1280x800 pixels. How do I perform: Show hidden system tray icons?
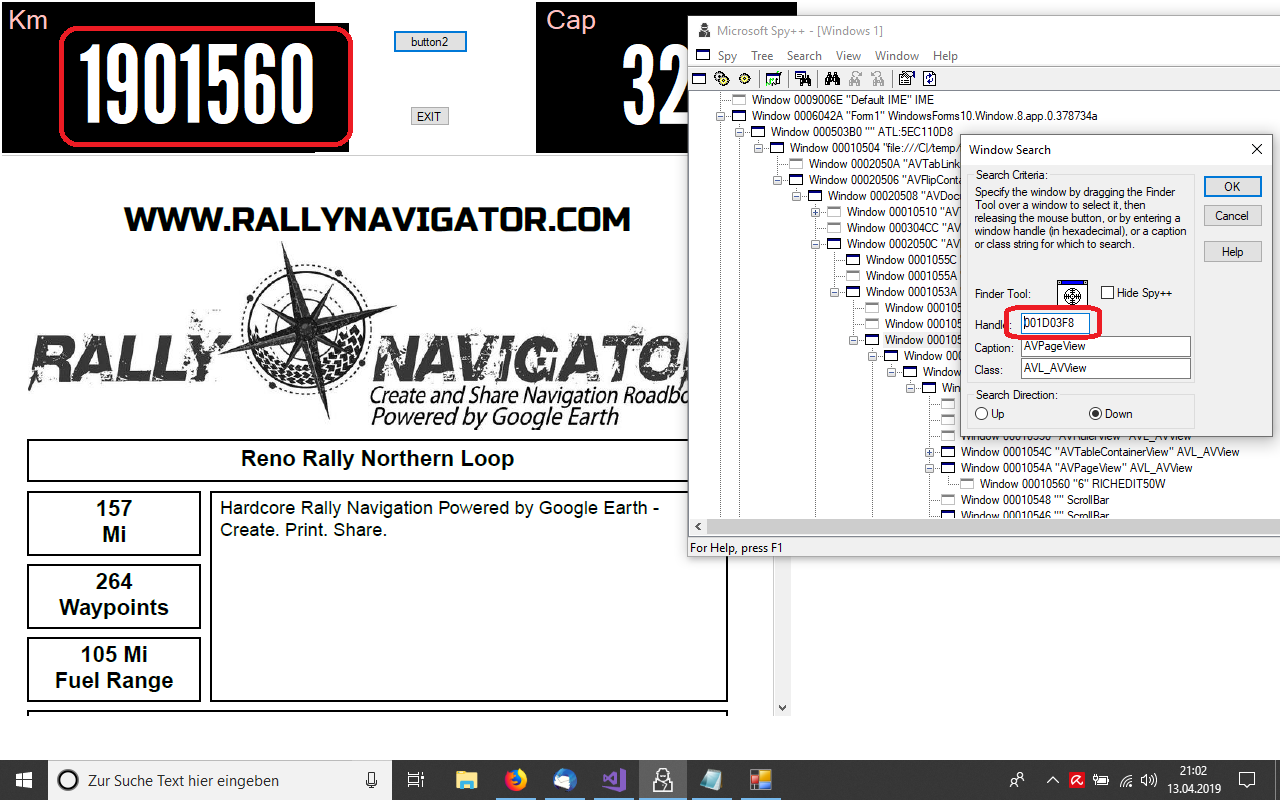pyautogui.click(x=1052, y=780)
